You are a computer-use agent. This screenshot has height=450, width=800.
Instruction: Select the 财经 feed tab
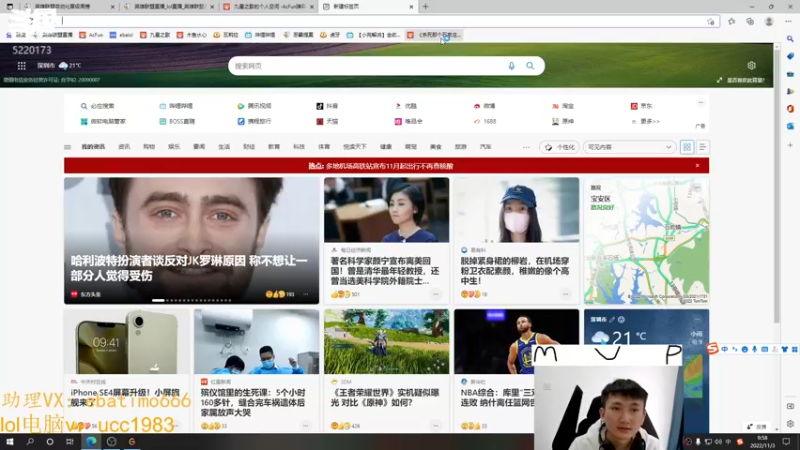(x=249, y=147)
